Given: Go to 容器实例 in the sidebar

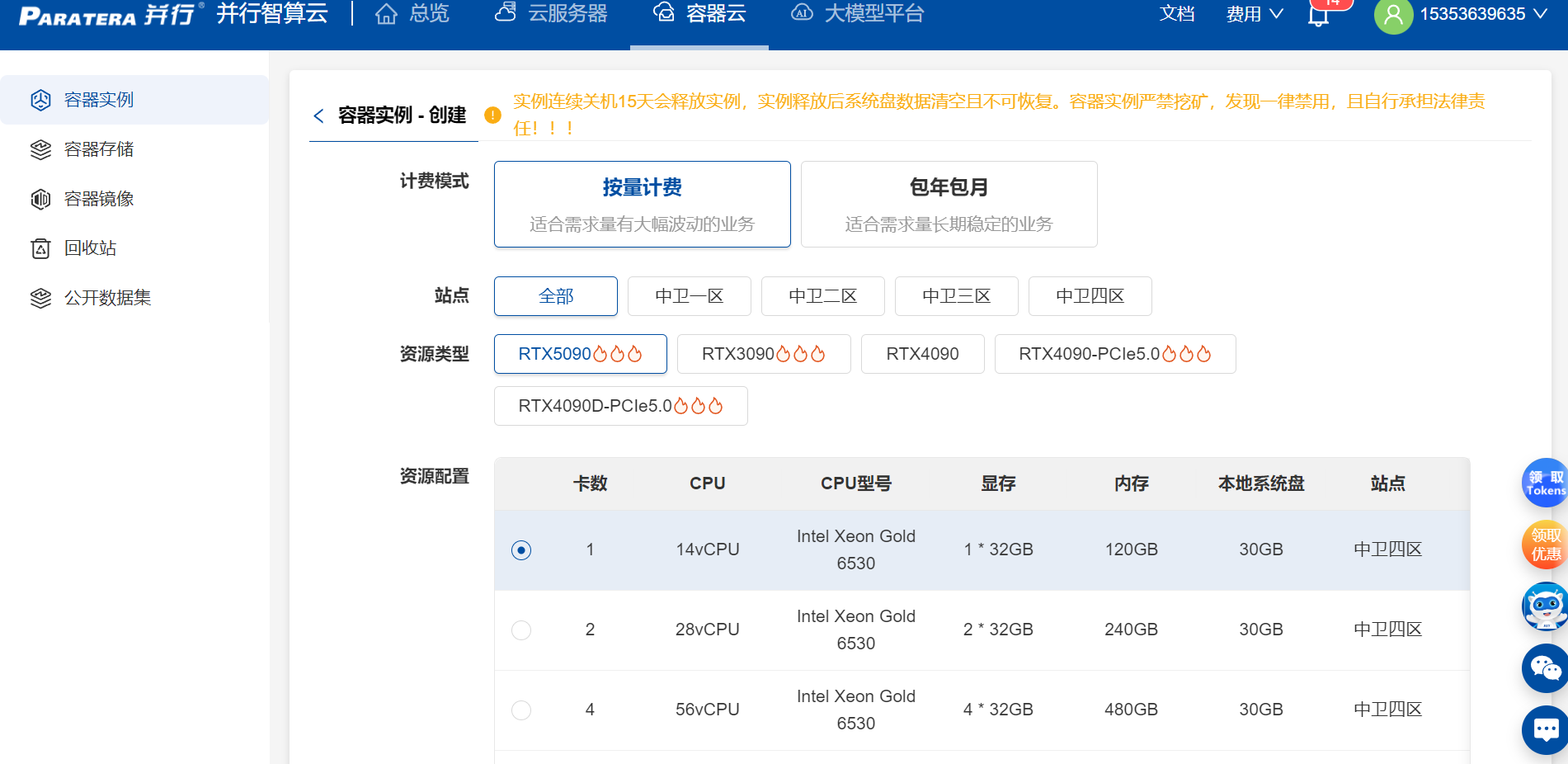Looking at the screenshot, I should pyautogui.click(x=134, y=100).
